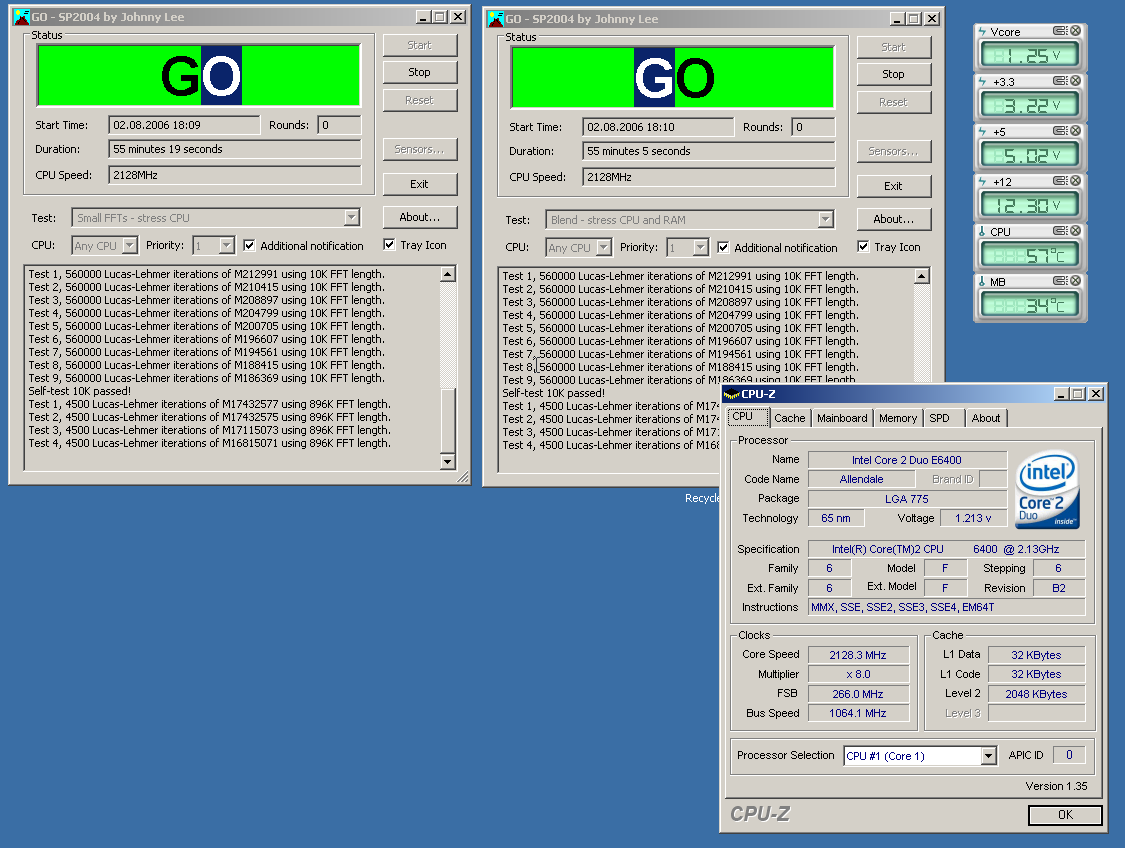1125x848 pixels.
Task: Click the magnet snap icon on +5 gadget
Action: pos(1060,131)
